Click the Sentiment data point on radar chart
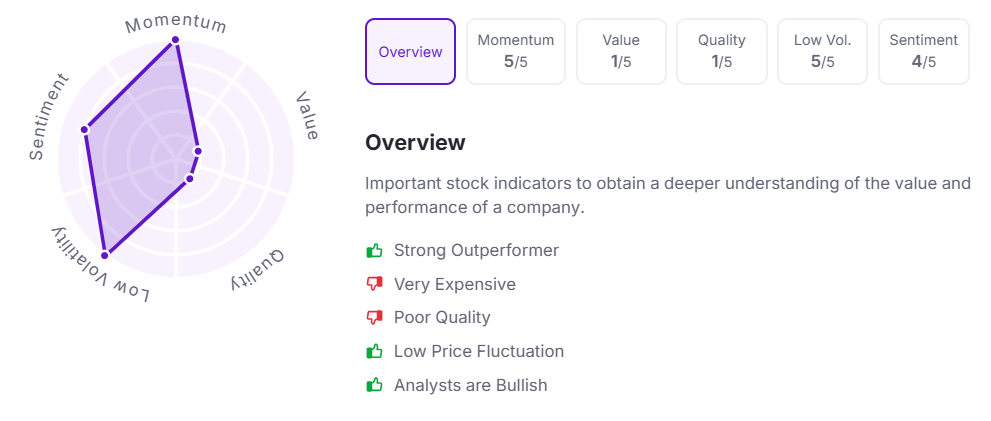 tap(85, 129)
